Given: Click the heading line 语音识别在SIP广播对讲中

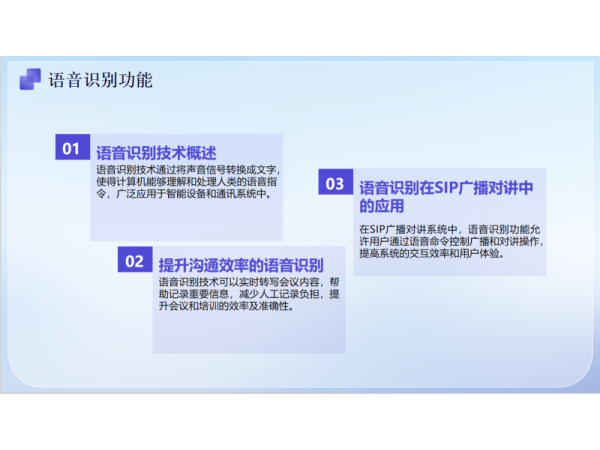Looking at the screenshot, I should (x=445, y=187).
